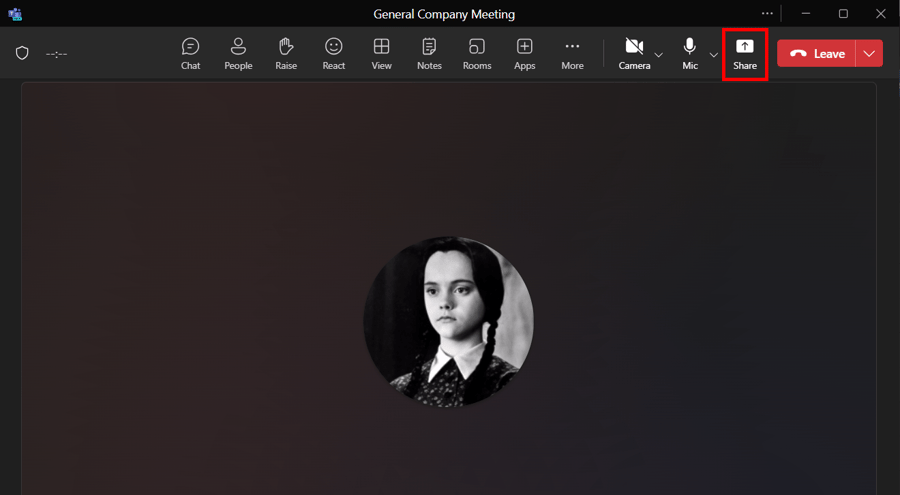This screenshot has width=900, height=495.
Task: Close the meeting window
Action: click(880, 13)
